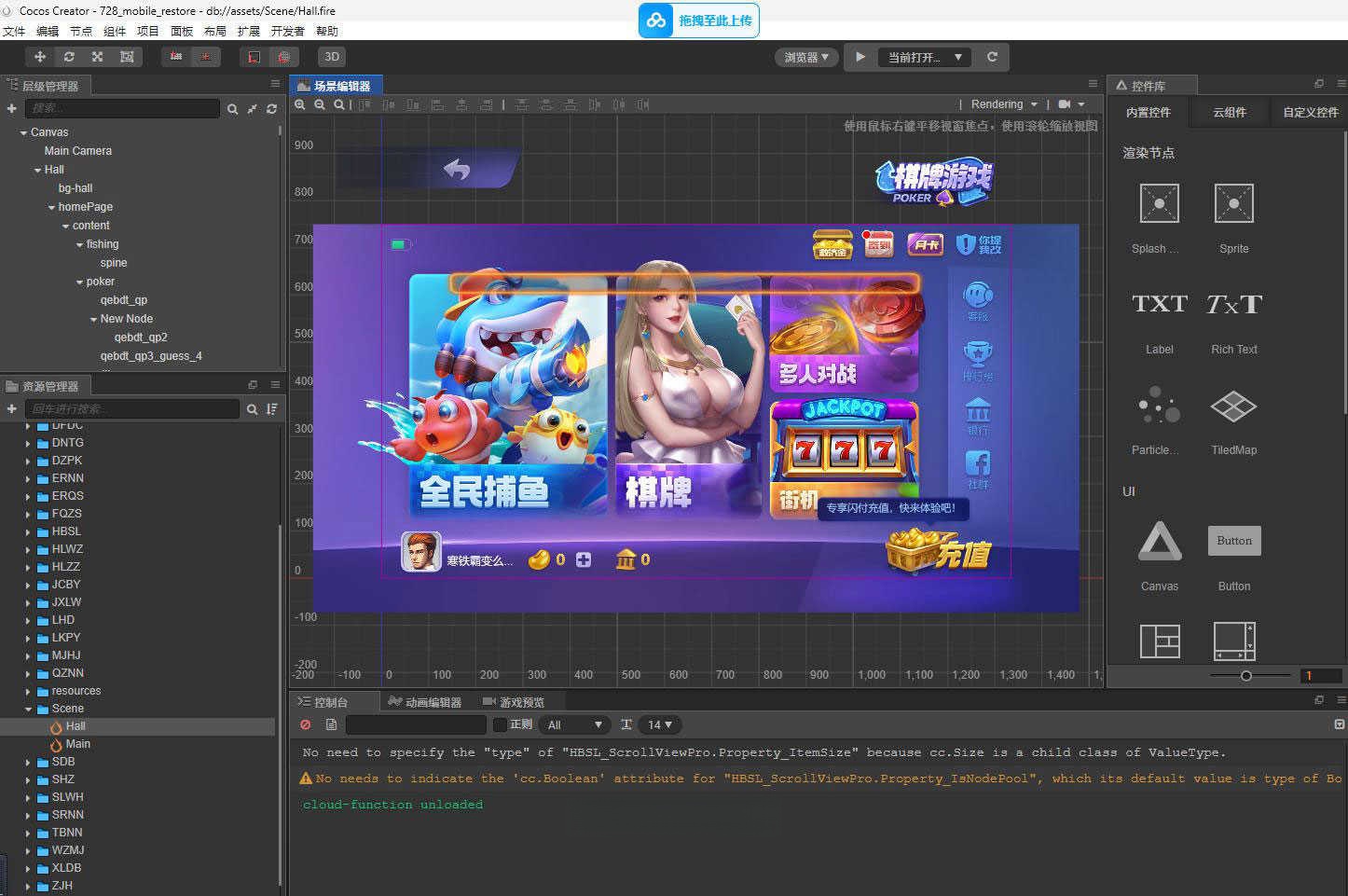This screenshot has height=896, width=1348.
Task: Select the Scale transform tool
Action: pyautogui.click(x=97, y=57)
